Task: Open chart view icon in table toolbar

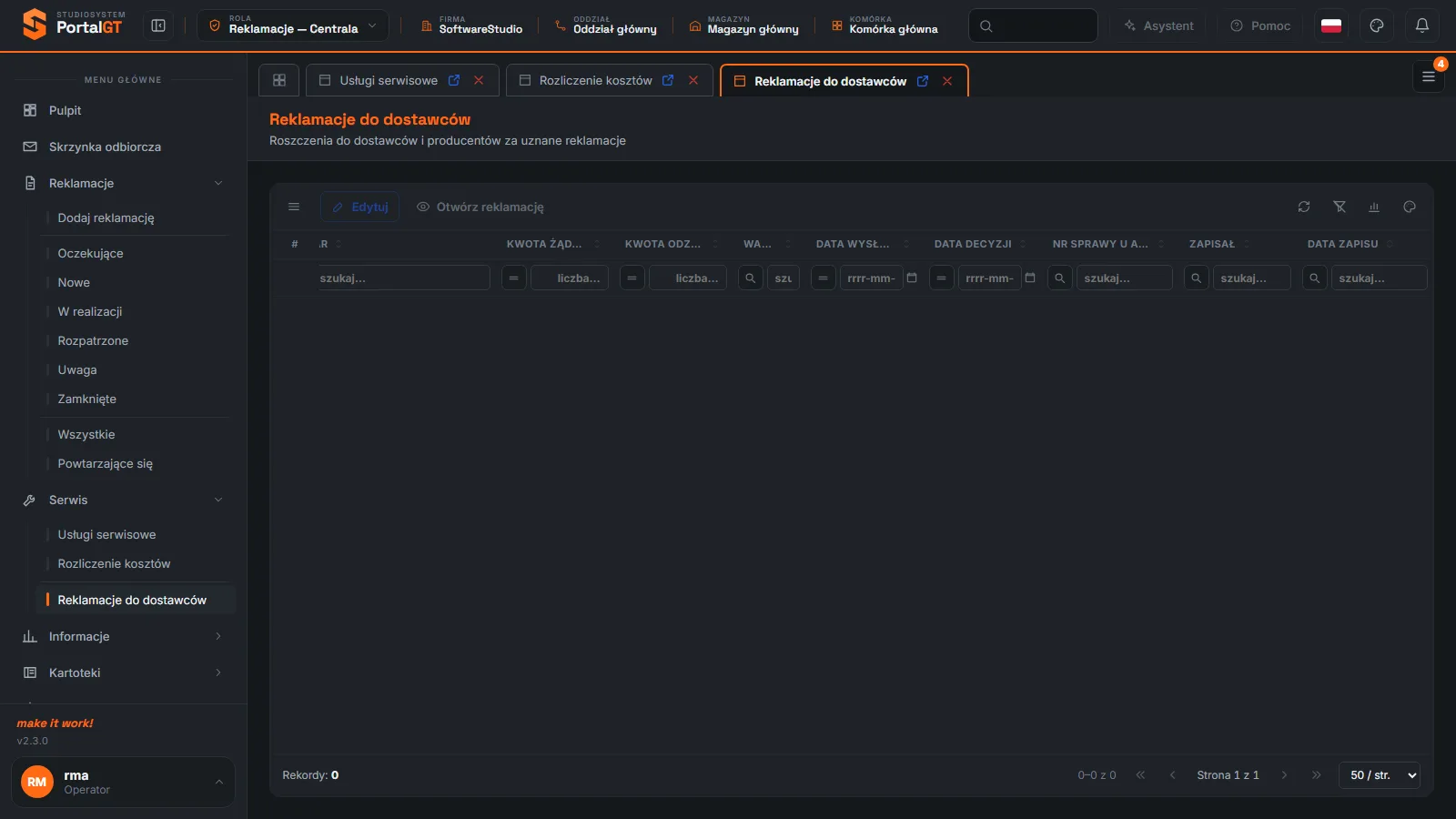Action: click(x=1374, y=207)
